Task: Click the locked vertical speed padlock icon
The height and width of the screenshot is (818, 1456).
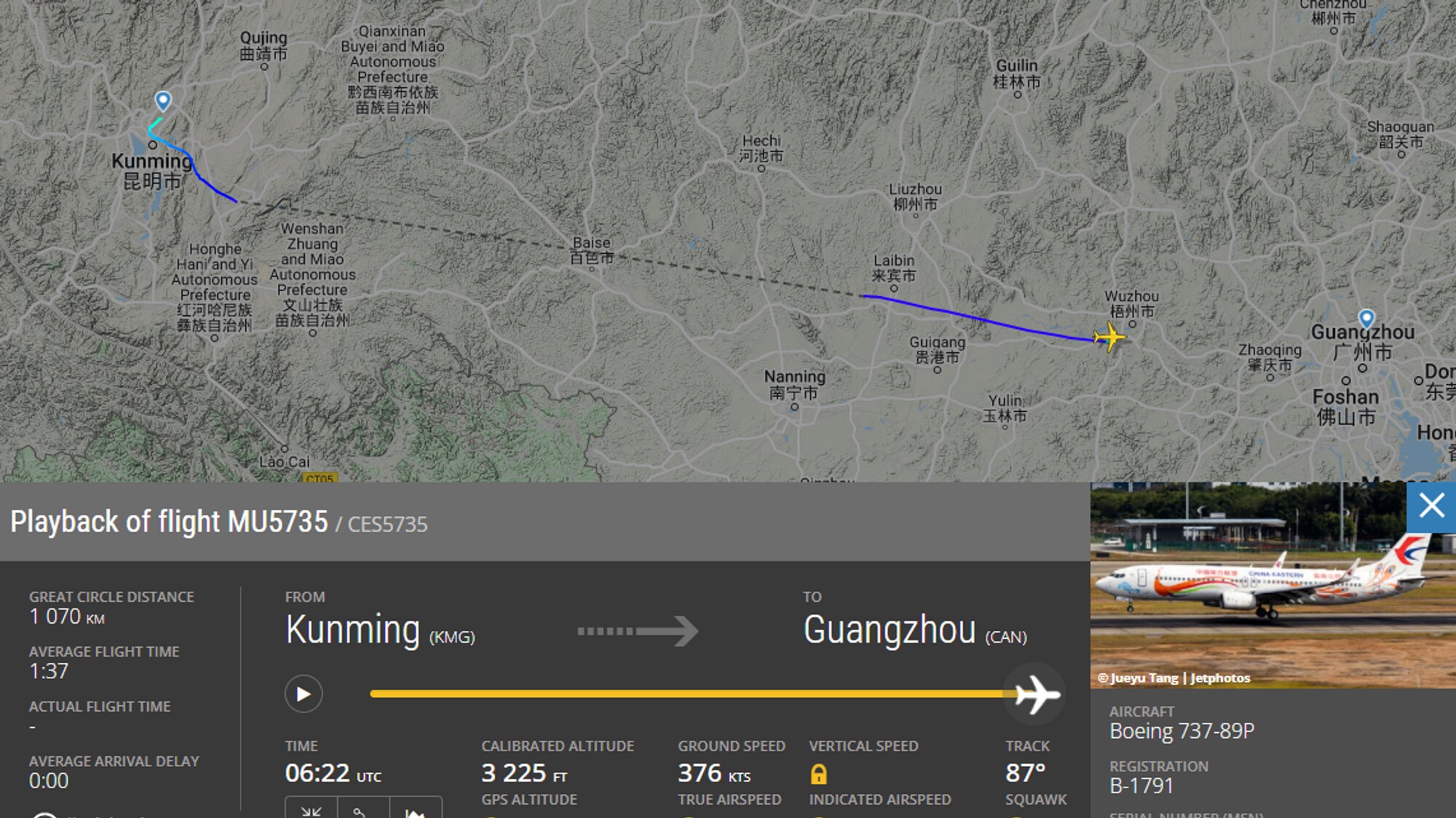Action: click(818, 774)
